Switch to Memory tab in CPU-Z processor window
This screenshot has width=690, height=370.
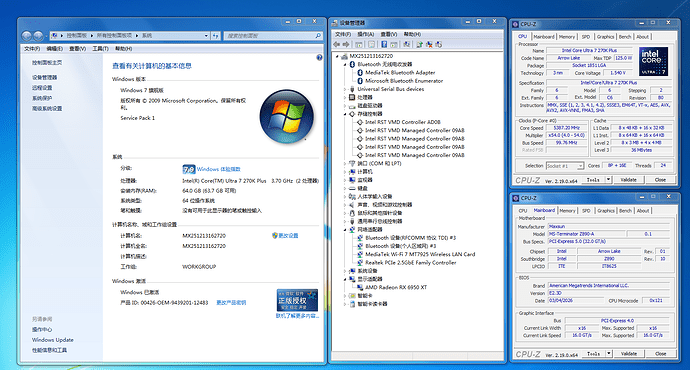point(567,37)
